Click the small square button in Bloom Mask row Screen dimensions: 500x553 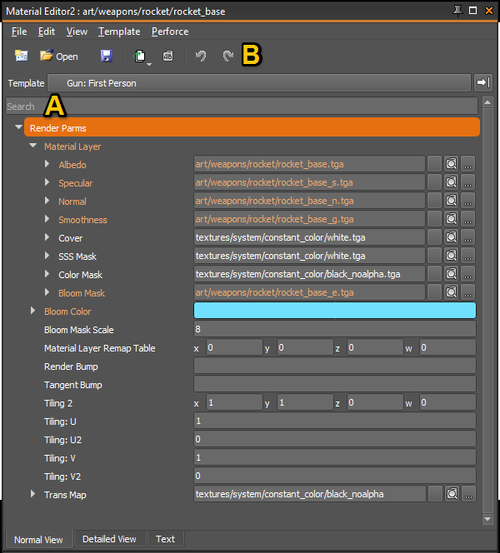pyautogui.click(x=434, y=292)
